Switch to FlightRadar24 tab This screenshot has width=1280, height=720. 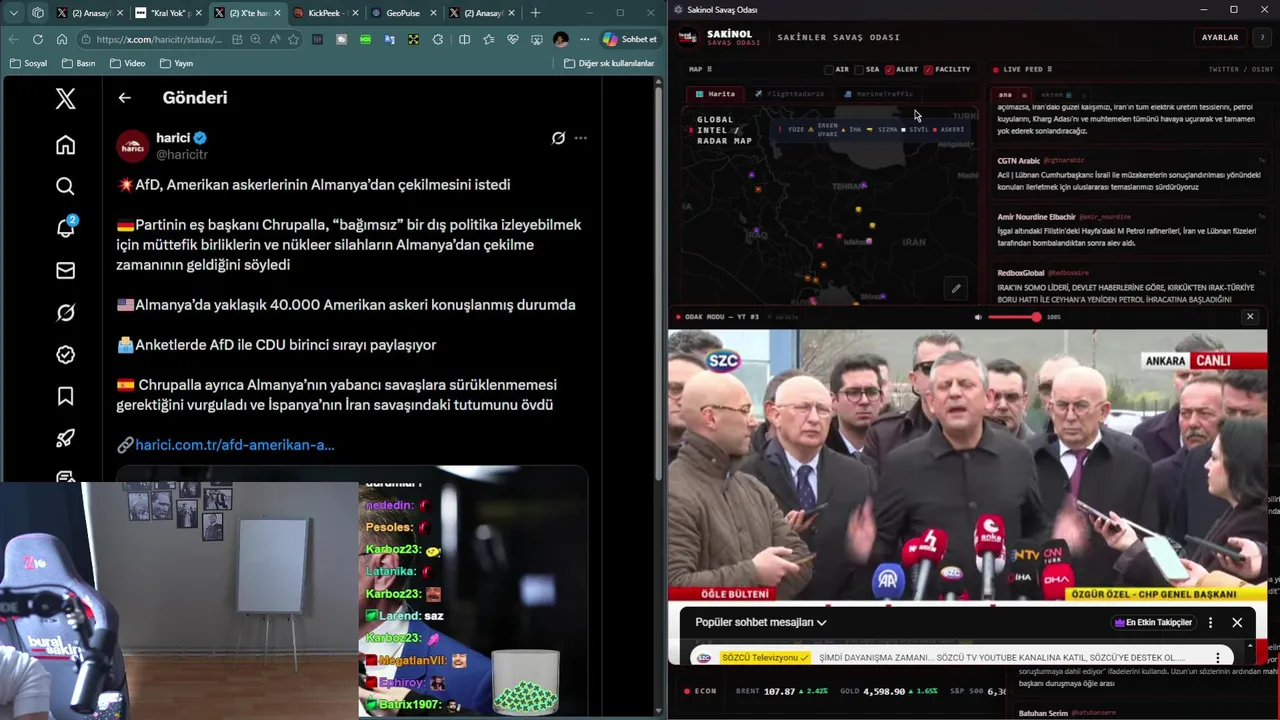pyautogui.click(x=789, y=94)
